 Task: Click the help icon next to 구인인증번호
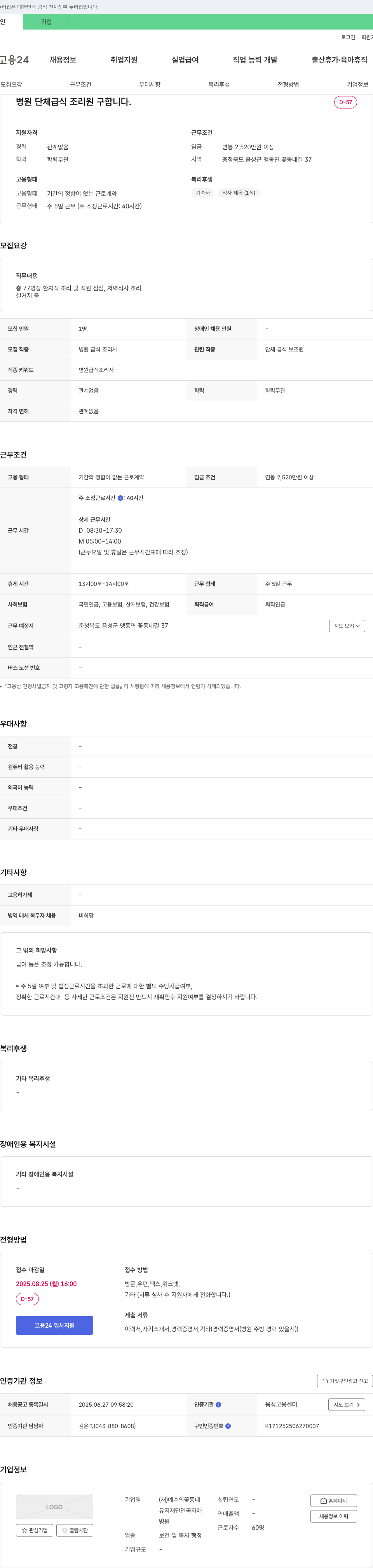pos(228,1426)
